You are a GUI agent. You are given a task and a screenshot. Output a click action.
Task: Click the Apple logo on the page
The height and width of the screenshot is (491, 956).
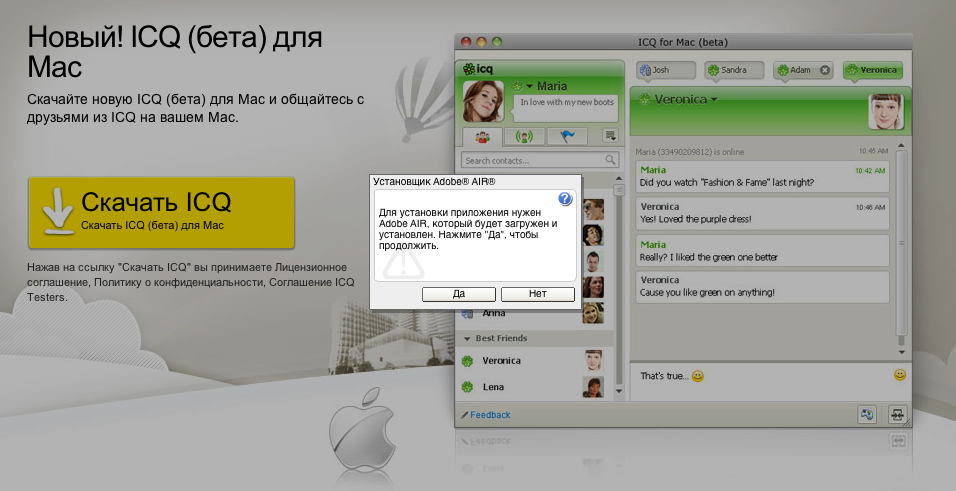pos(362,429)
